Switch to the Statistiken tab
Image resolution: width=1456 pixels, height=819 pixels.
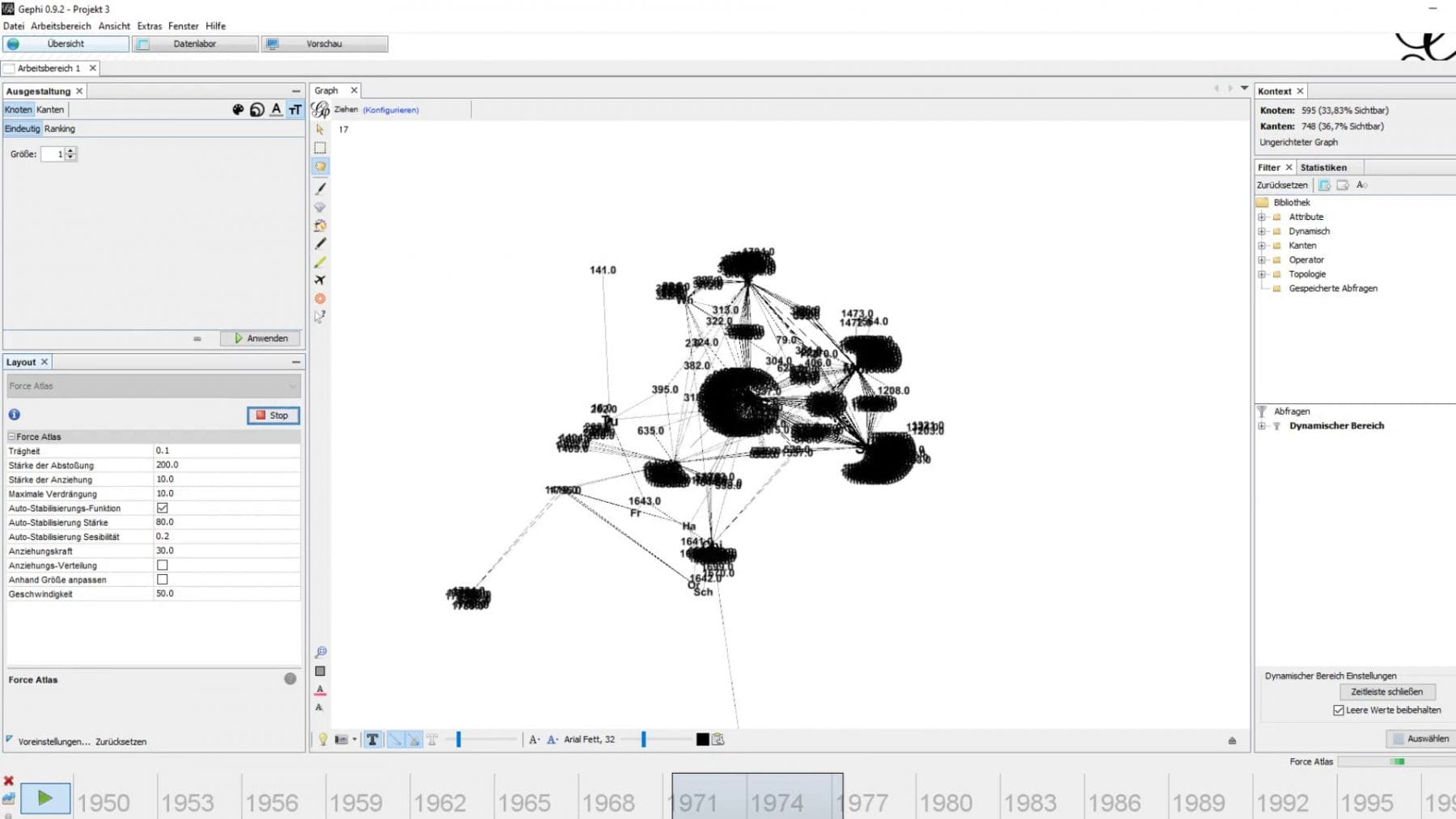1323,167
